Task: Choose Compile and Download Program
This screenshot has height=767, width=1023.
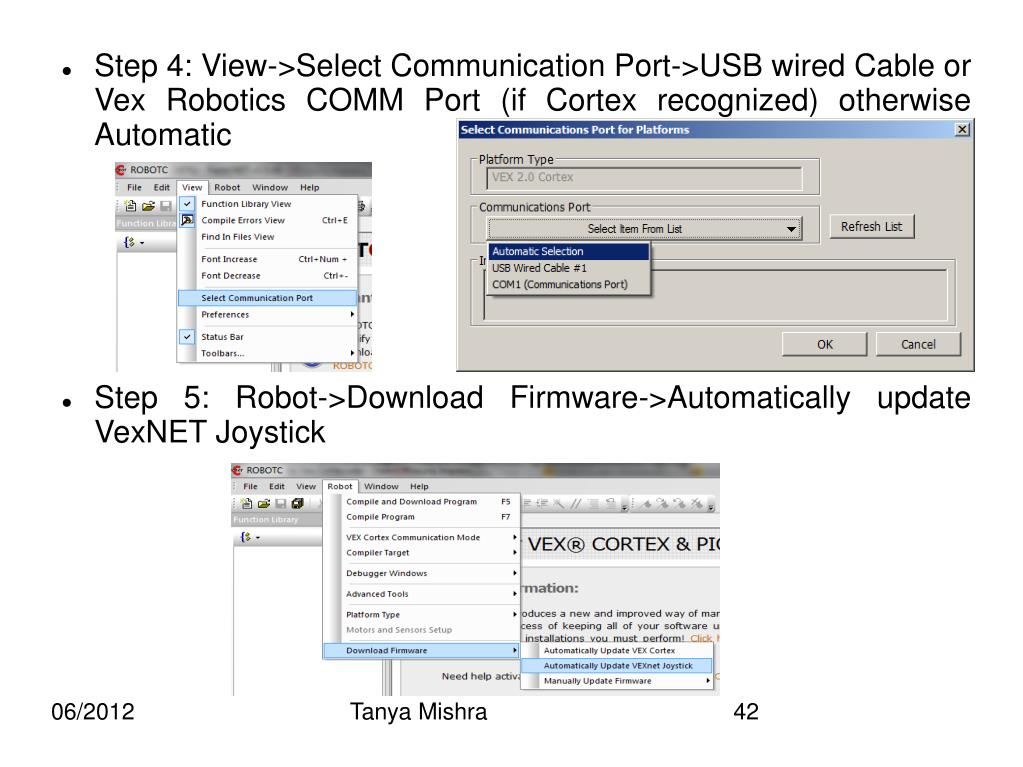Action: (x=421, y=502)
